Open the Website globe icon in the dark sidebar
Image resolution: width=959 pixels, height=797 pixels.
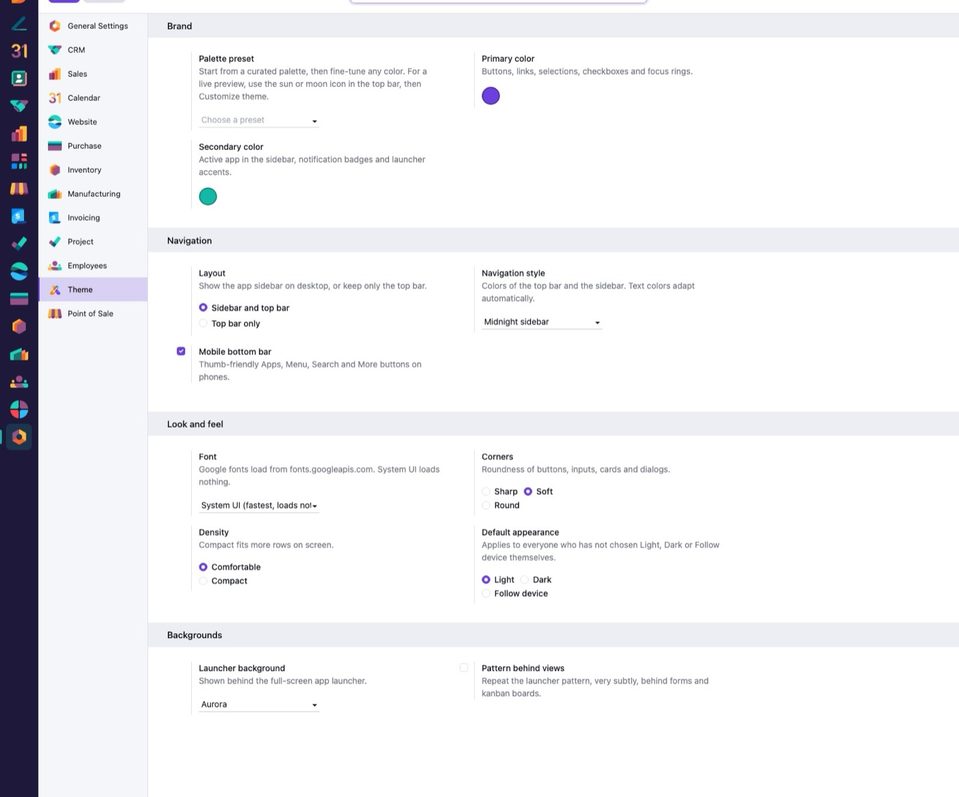[x=19, y=271]
